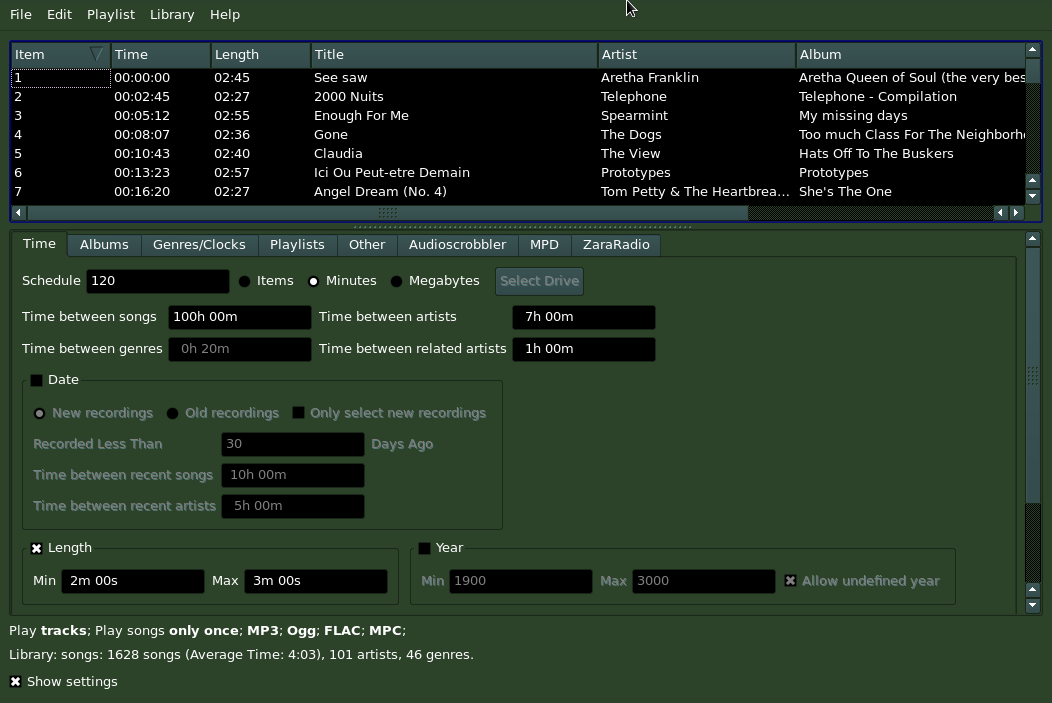Focus the Time between songs field
1052x703 pixels.
click(x=240, y=317)
